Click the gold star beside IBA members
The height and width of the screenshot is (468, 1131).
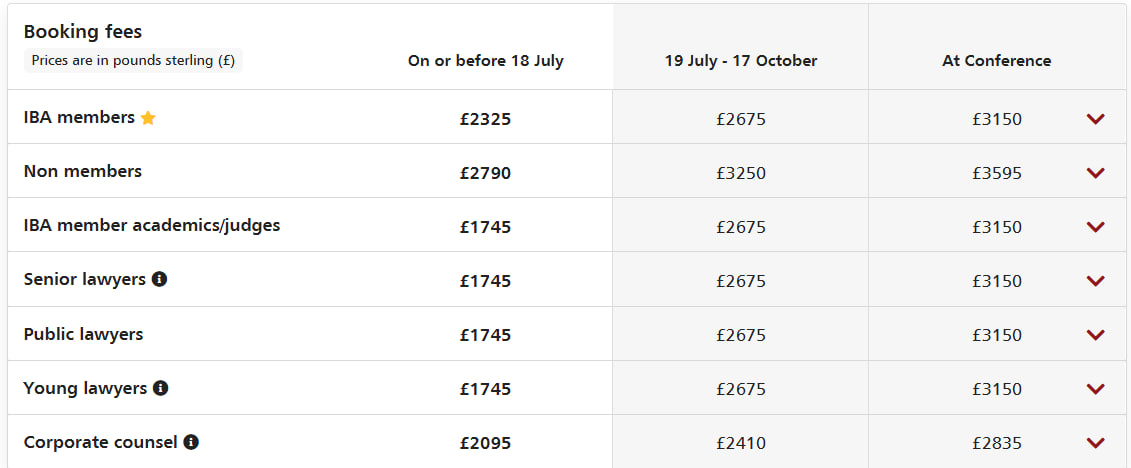point(148,118)
